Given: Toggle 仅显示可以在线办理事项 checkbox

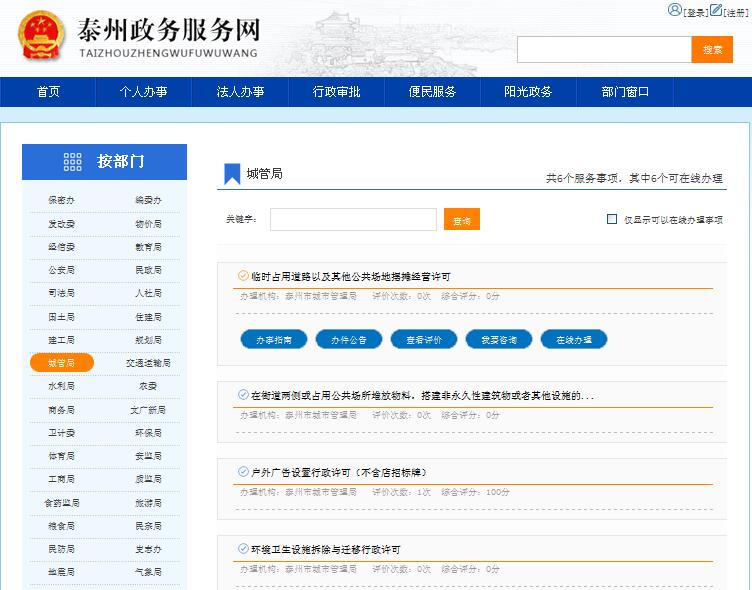Looking at the screenshot, I should point(612,220).
